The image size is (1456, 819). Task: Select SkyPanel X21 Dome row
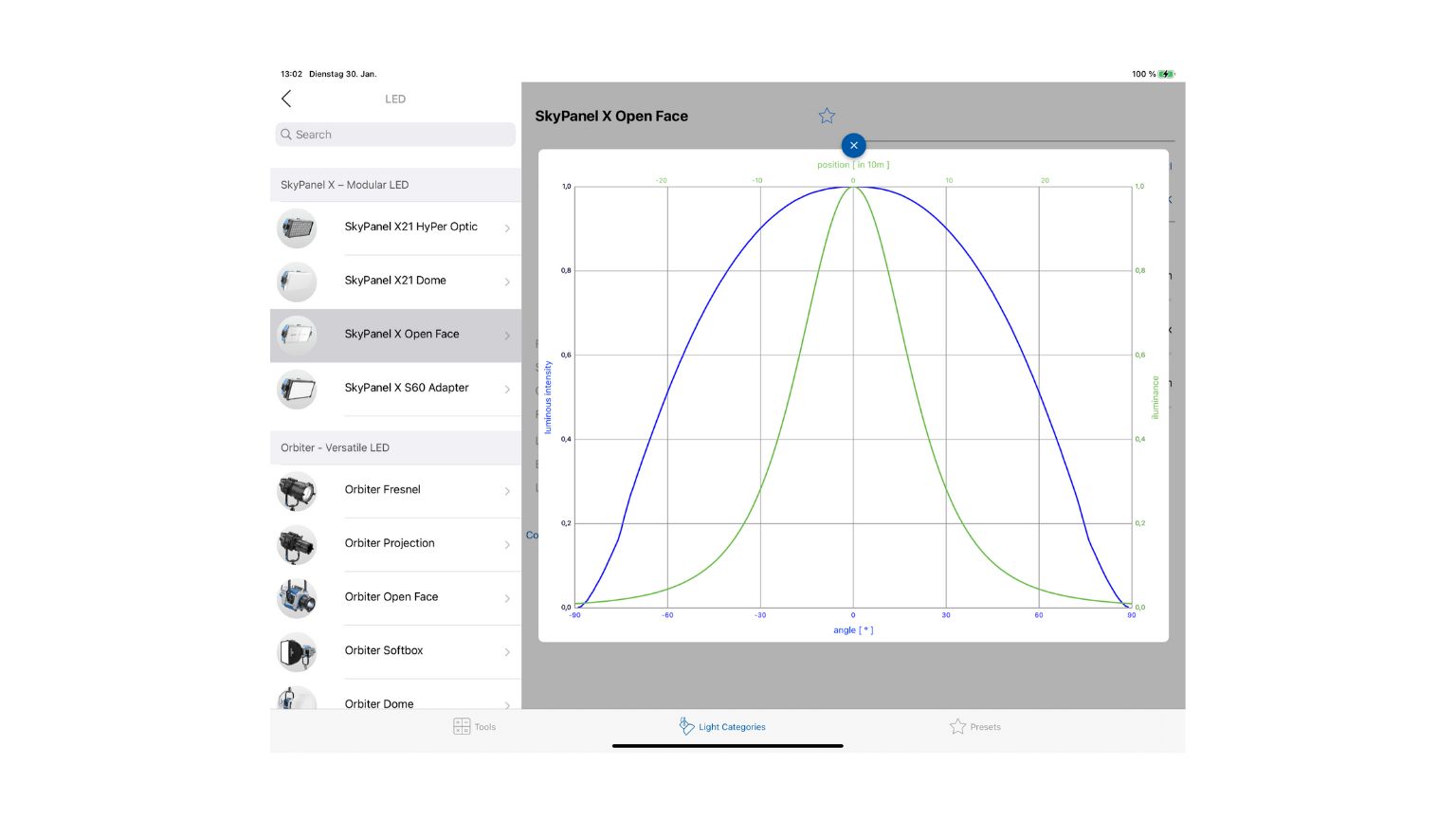pos(395,282)
